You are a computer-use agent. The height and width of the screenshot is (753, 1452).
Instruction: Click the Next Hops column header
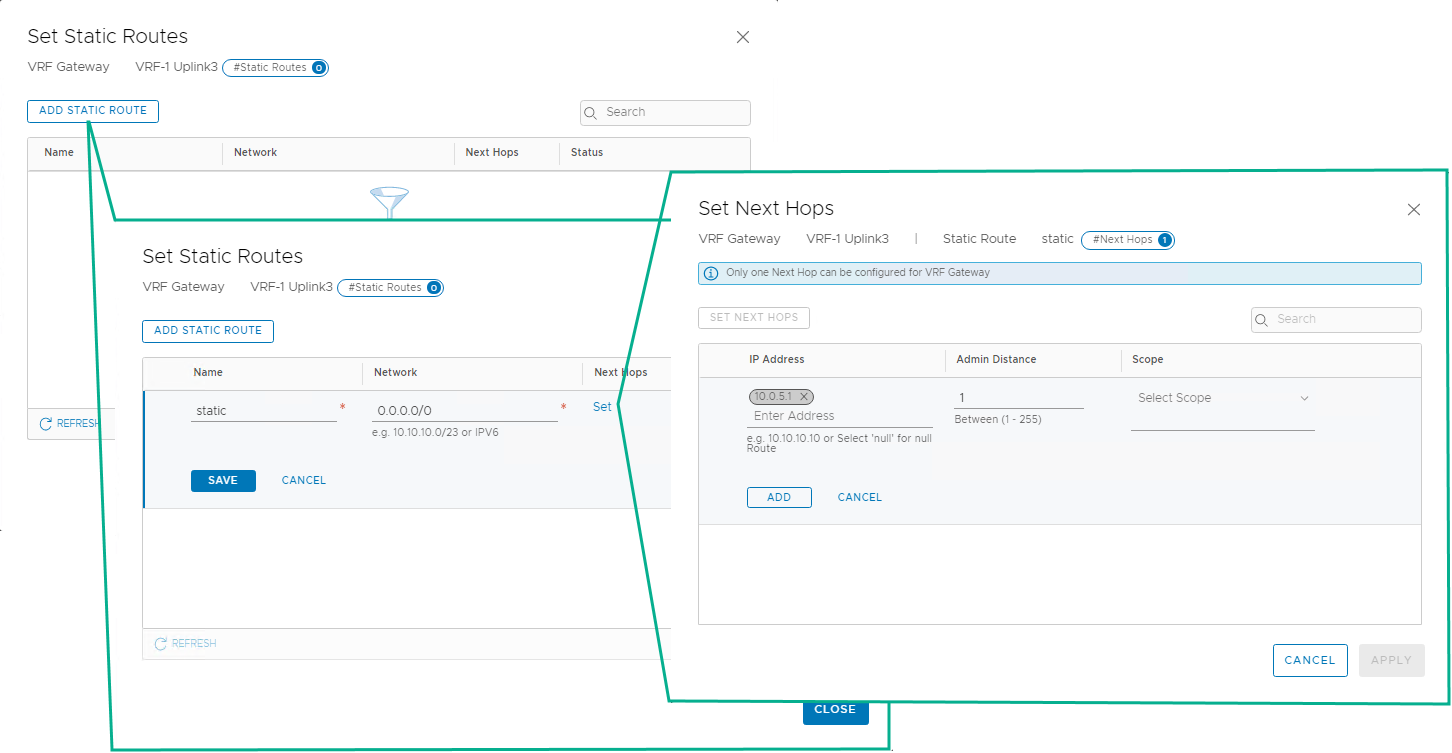622,372
